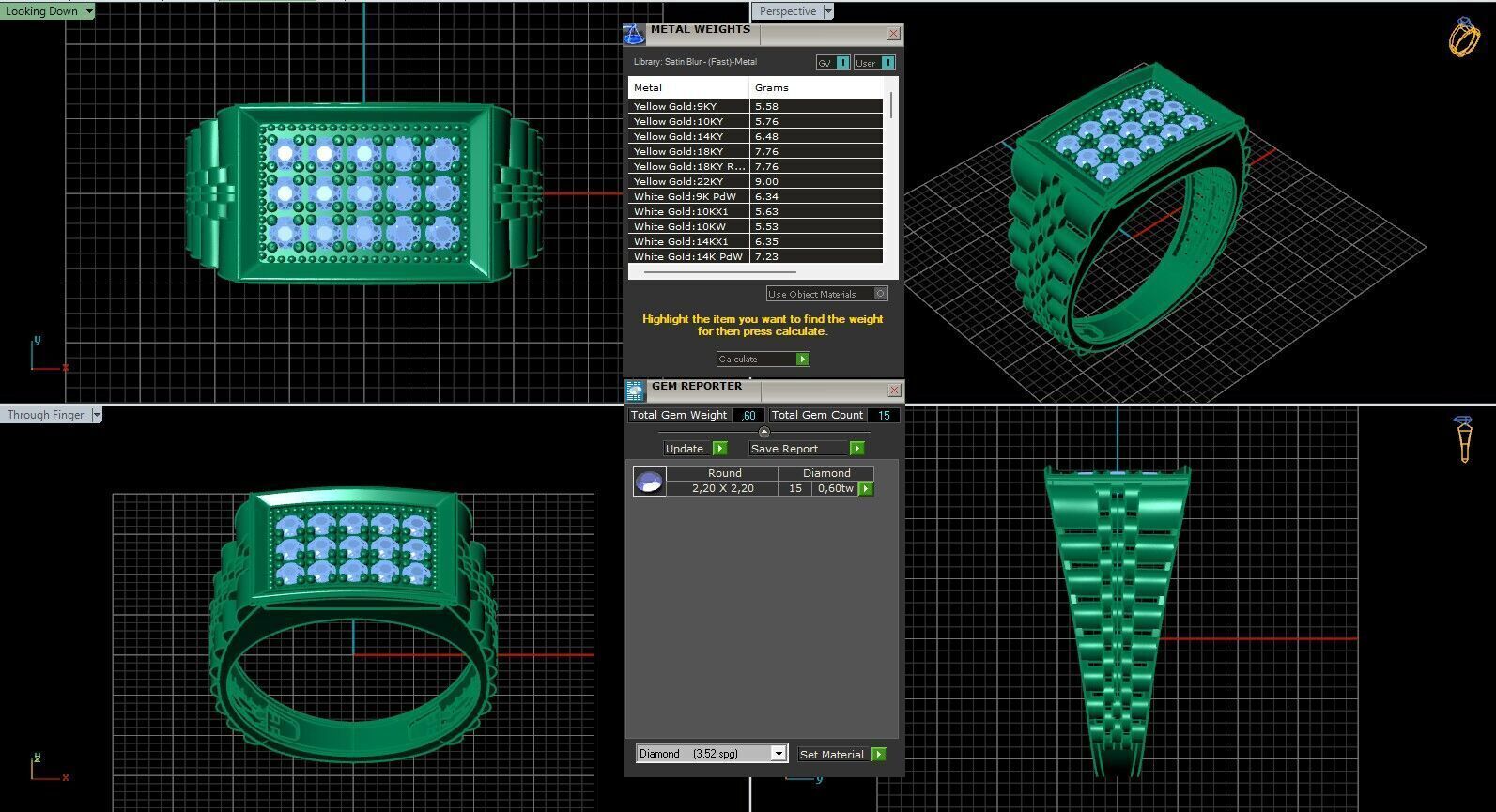The image size is (1496, 812).
Task: Click the Library: Satin Blur - (Fast)-Metal label
Action: [x=695, y=62]
